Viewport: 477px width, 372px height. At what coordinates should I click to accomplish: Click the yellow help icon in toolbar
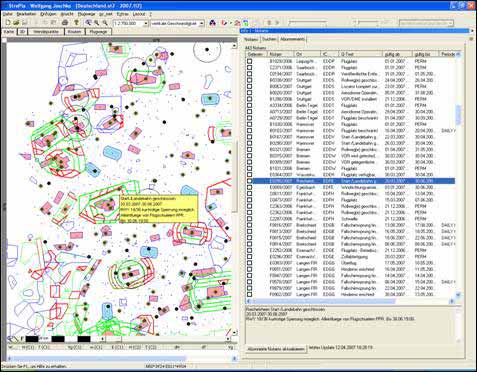[76, 23]
